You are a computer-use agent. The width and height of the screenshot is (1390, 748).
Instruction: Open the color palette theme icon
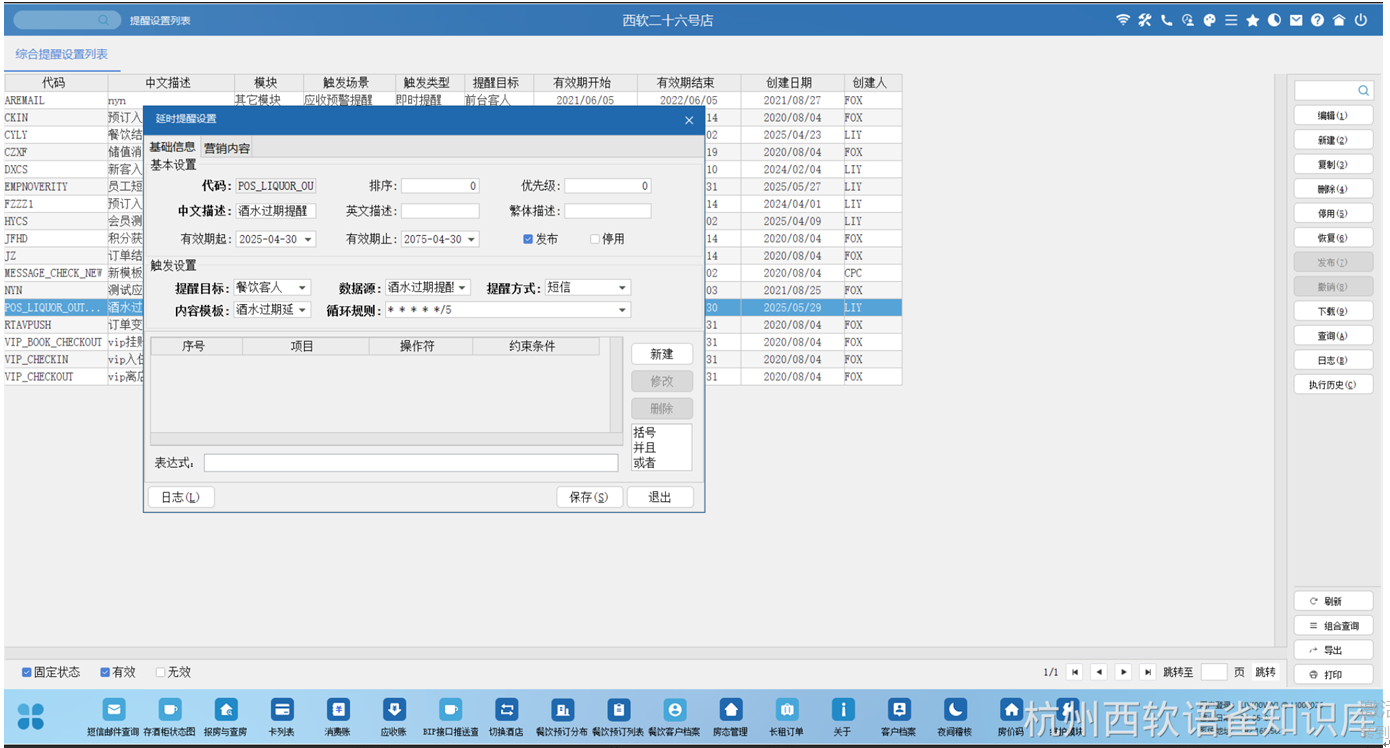[1209, 20]
